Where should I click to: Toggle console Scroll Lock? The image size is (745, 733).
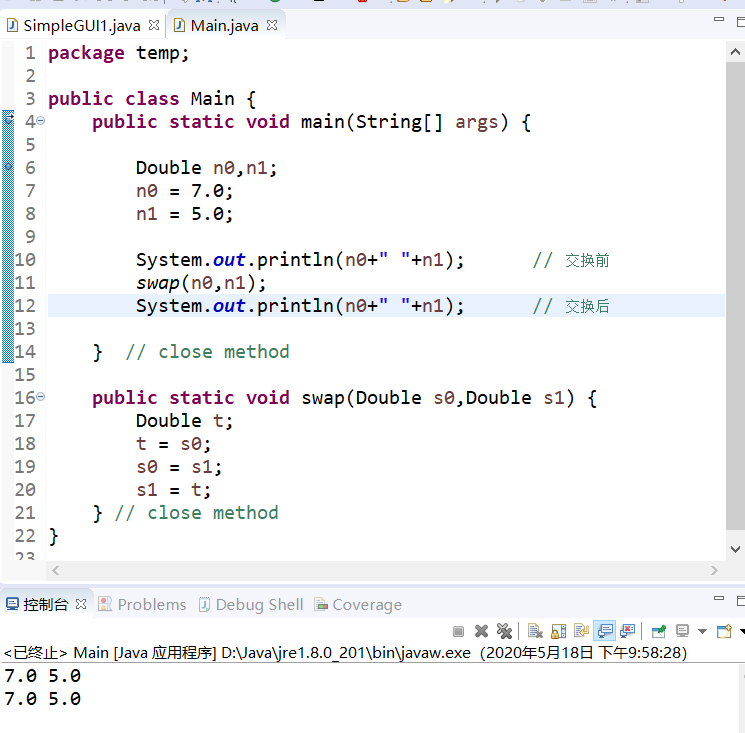pos(558,631)
